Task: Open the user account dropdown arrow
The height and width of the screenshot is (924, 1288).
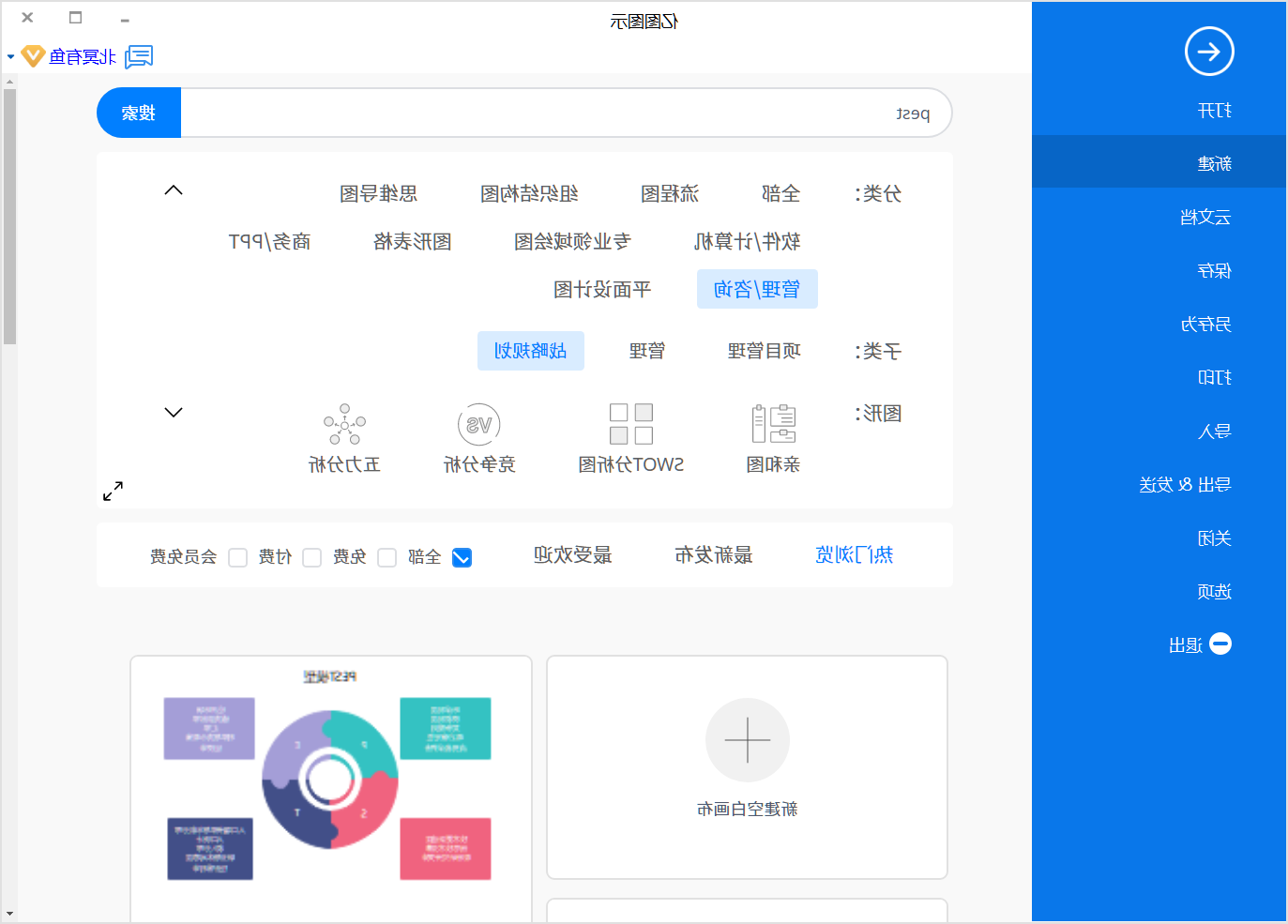Action: pos(11,57)
